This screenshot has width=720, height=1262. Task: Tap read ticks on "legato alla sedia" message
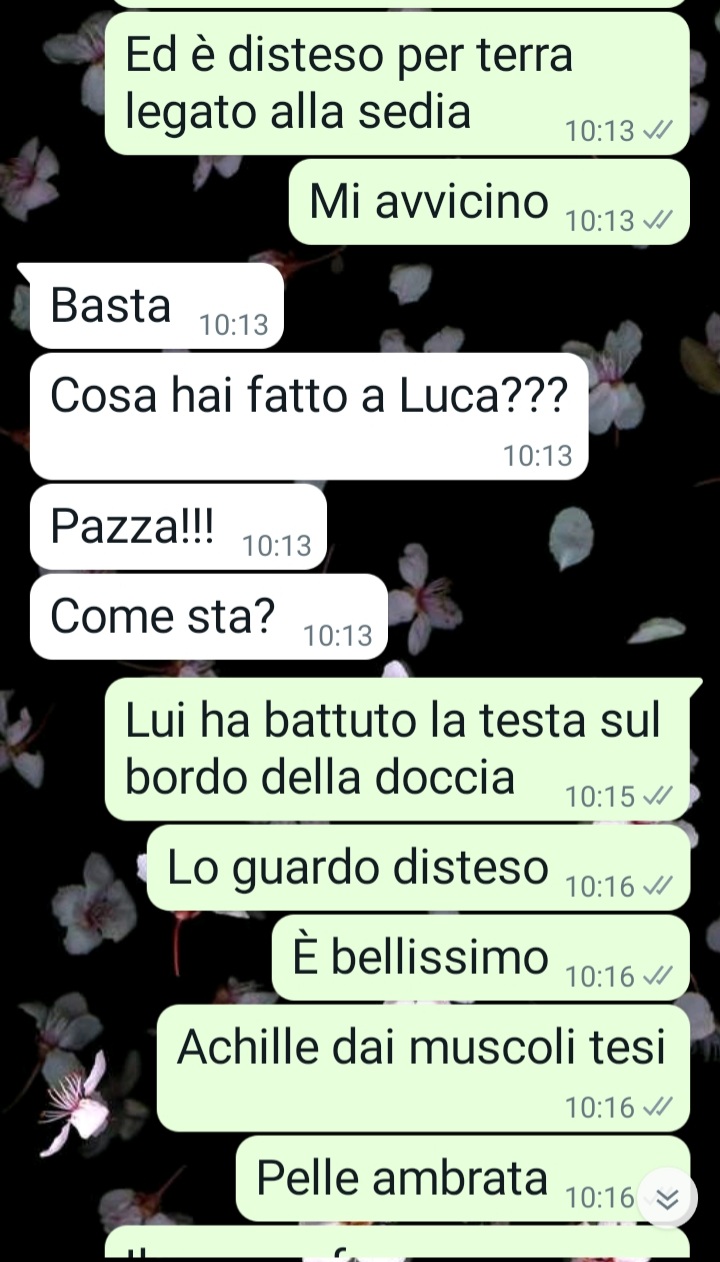(658, 131)
